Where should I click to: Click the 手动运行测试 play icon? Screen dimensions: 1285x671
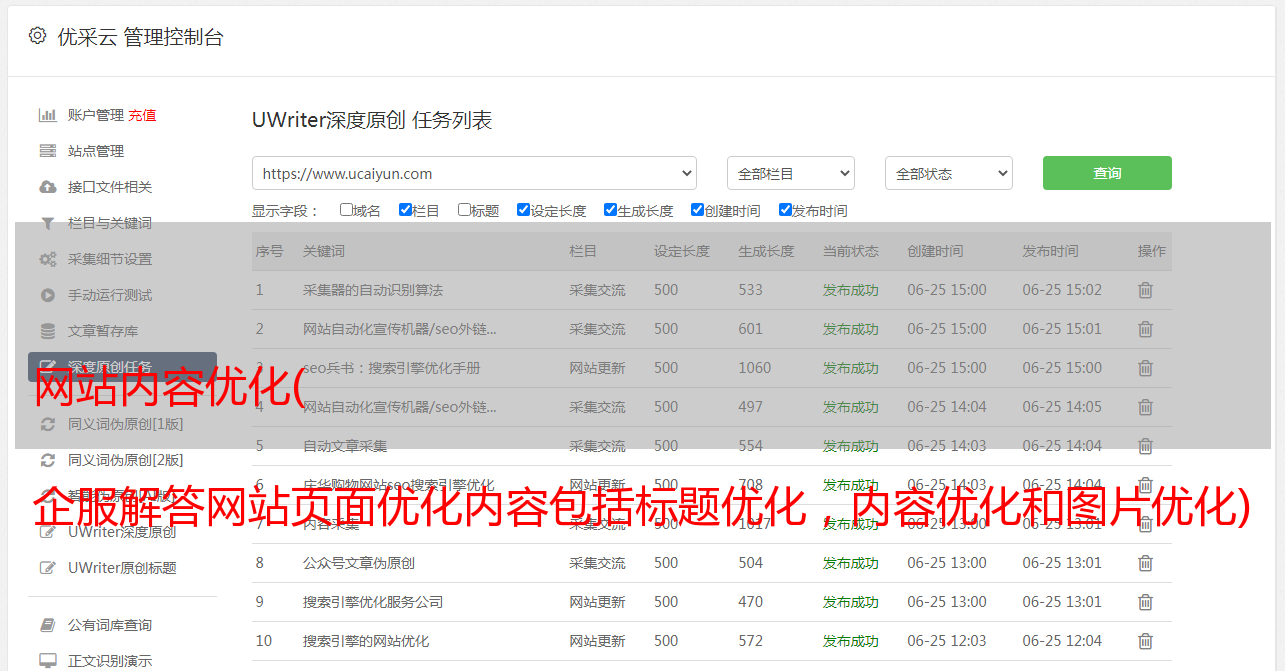click(47, 295)
